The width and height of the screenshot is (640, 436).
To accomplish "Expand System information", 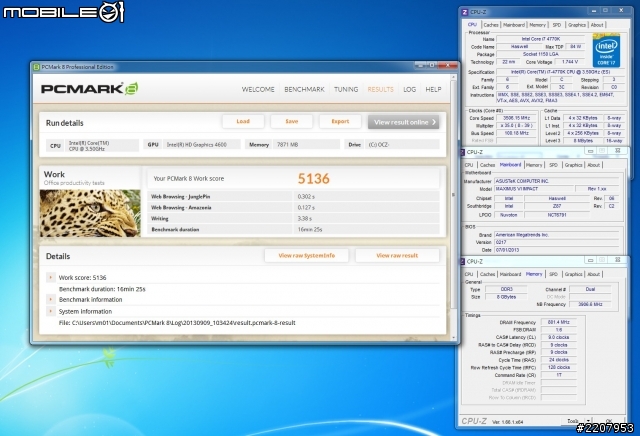I will [51, 311].
